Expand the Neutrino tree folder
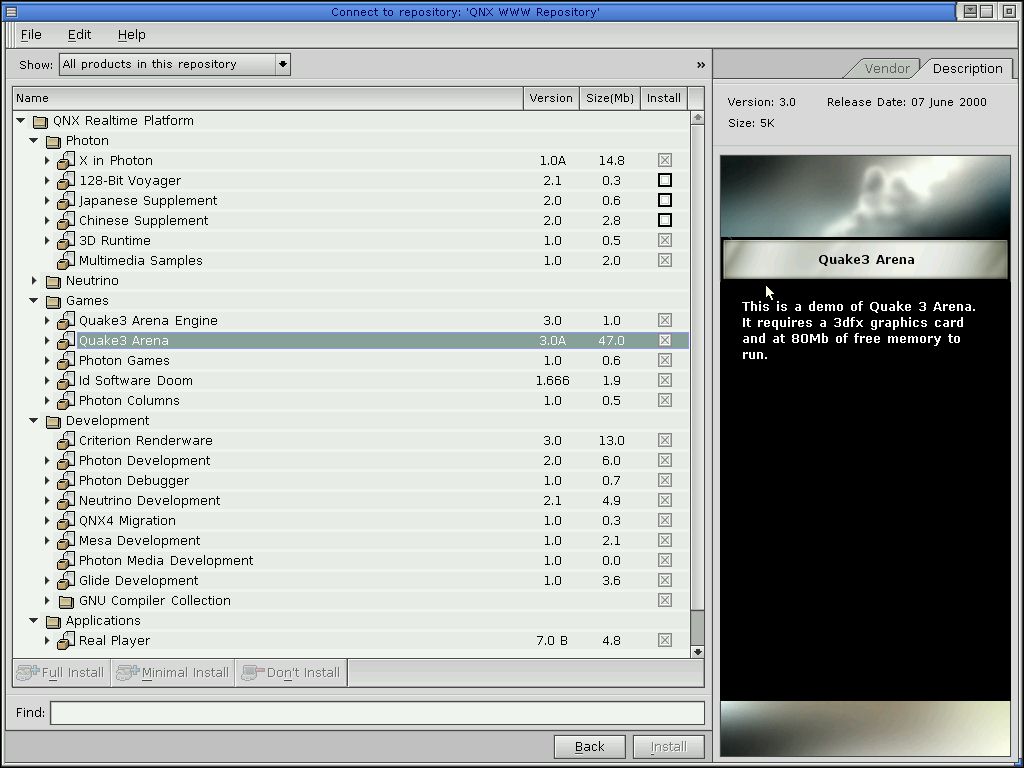Screen dimensions: 1024x768 click(34, 281)
